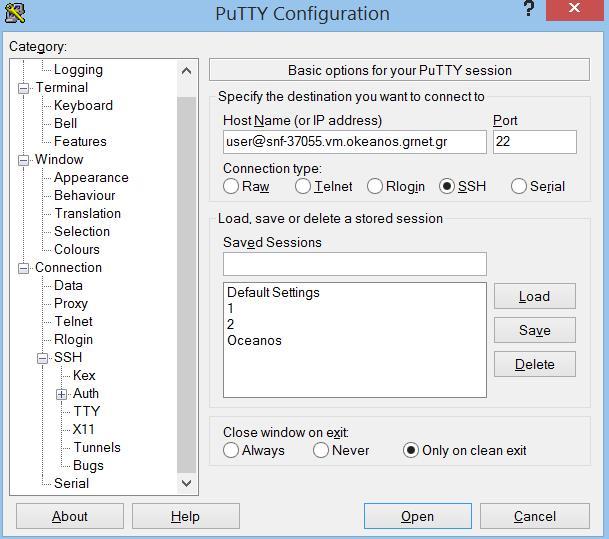Image resolution: width=609 pixels, height=539 pixels.
Task: Select saved session named 2
Action: pos(231,324)
